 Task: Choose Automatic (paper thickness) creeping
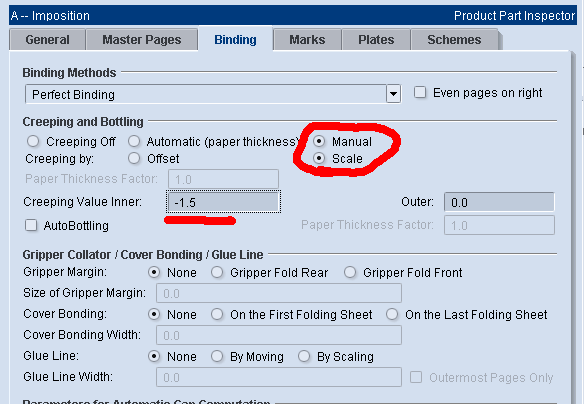tap(134, 141)
